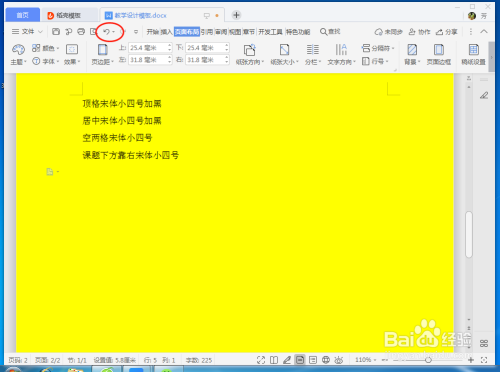The height and width of the screenshot is (372, 500).
Task: Toggle the page layout view button in status bar
Action: point(300,360)
